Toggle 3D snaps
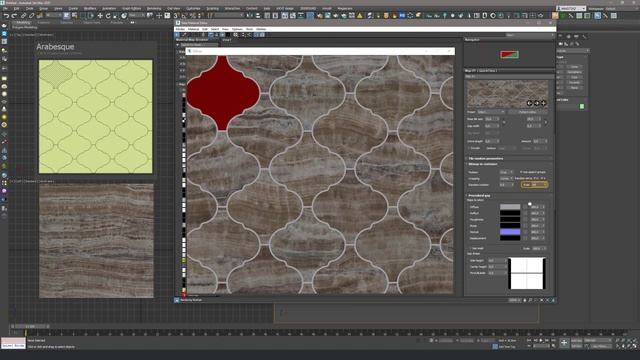 [176, 16]
